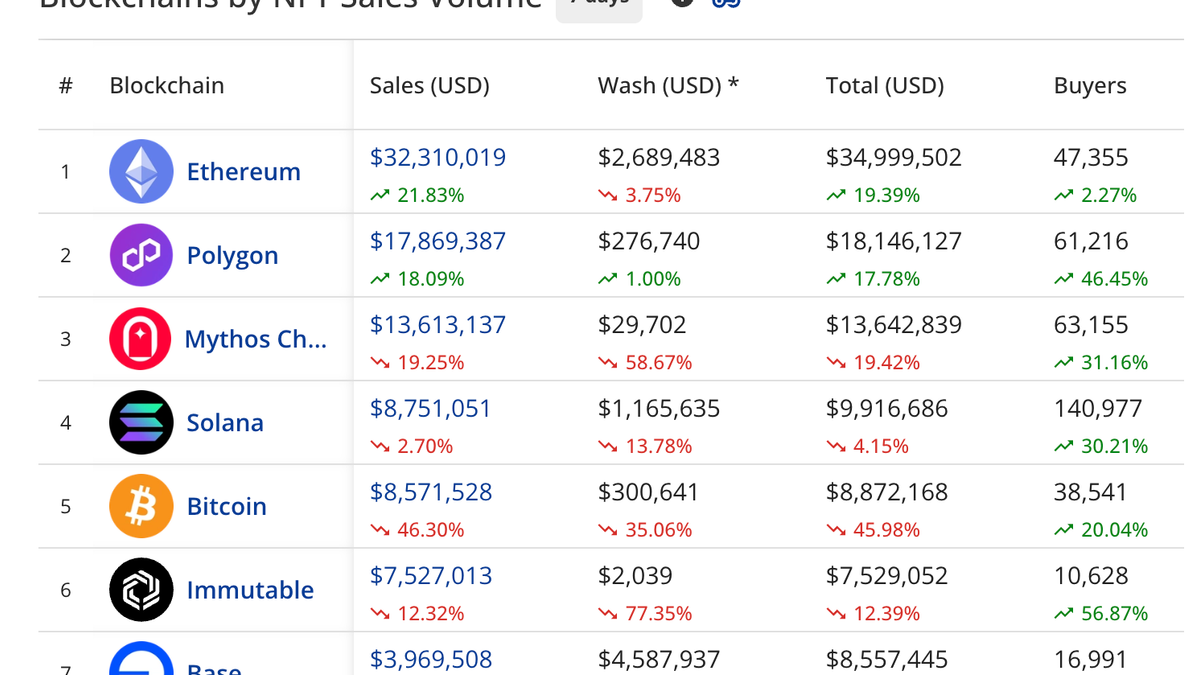Click the Solana logo icon

[x=141, y=423]
